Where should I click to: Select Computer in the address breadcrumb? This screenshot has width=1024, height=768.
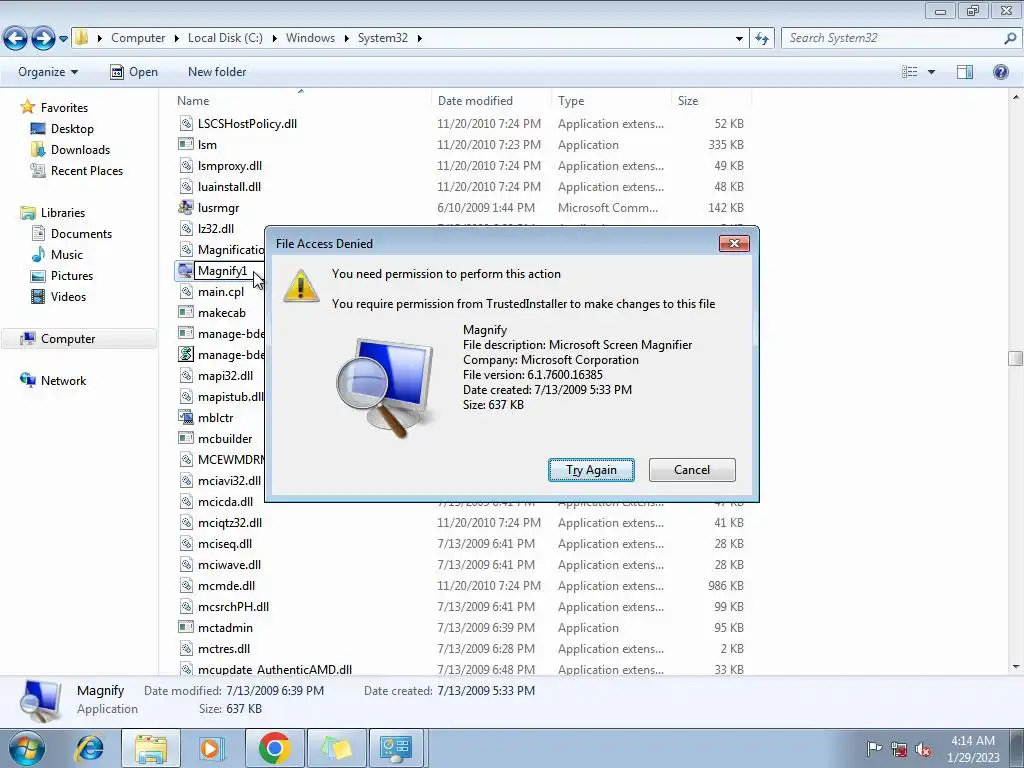[138, 38]
